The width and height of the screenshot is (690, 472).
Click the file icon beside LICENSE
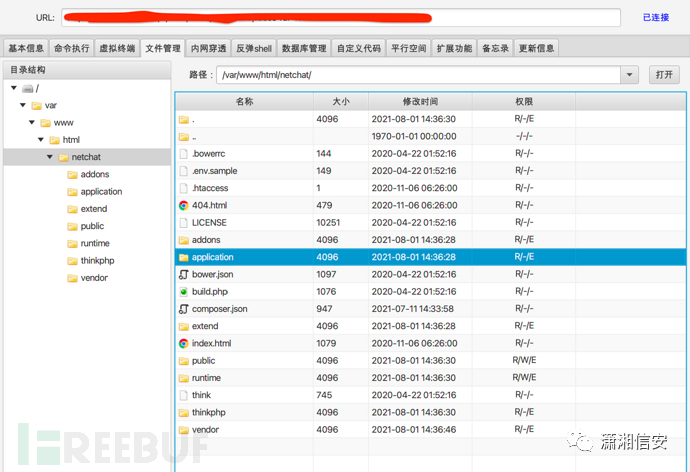pos(184,223)
